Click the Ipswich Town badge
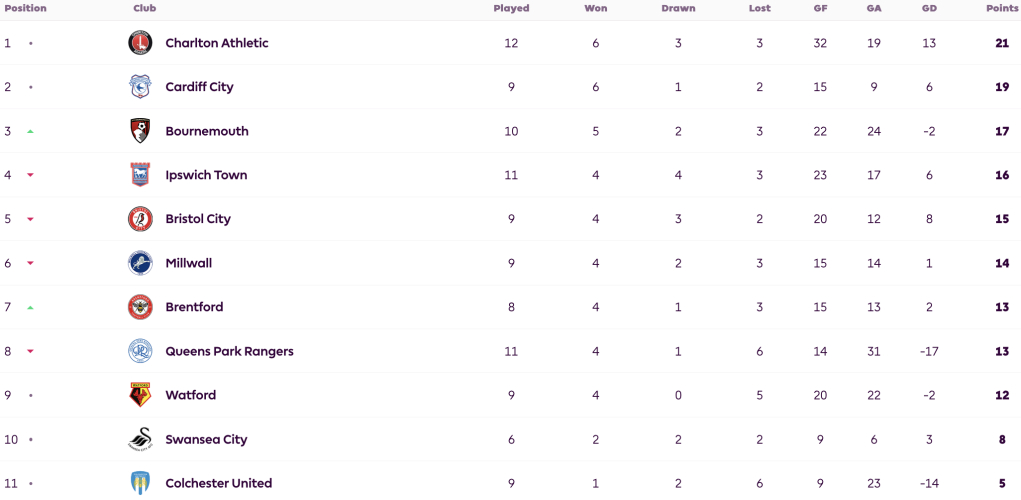 [140, 175]
